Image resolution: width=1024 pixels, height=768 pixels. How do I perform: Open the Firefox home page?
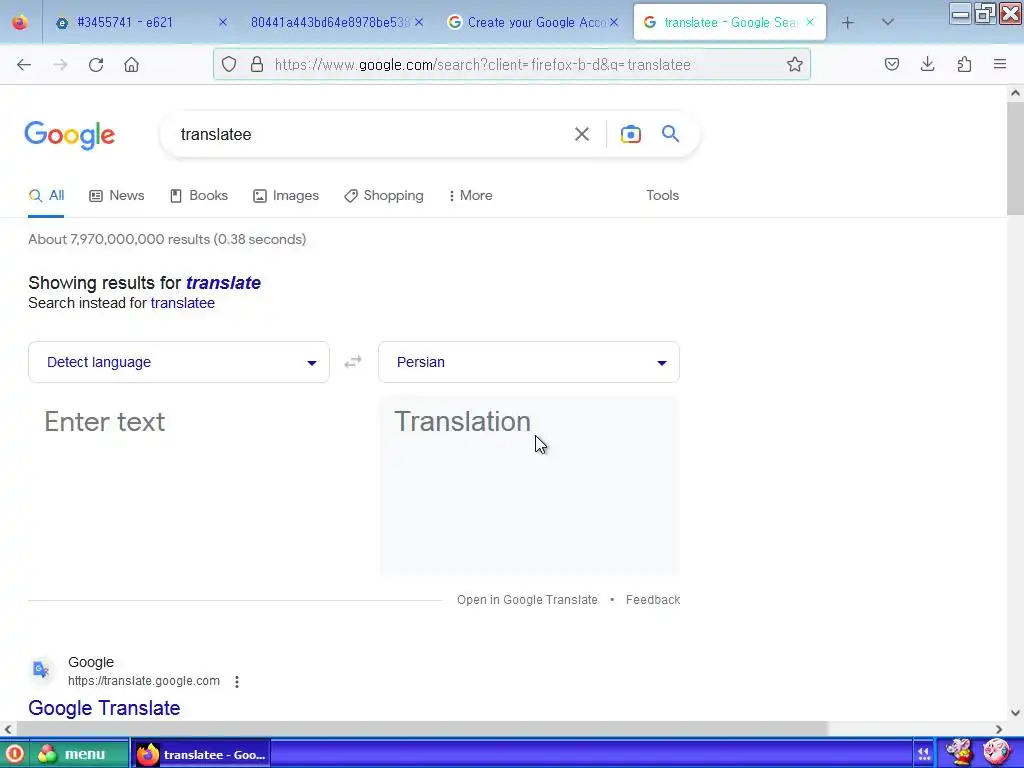(x=131, y=65)
